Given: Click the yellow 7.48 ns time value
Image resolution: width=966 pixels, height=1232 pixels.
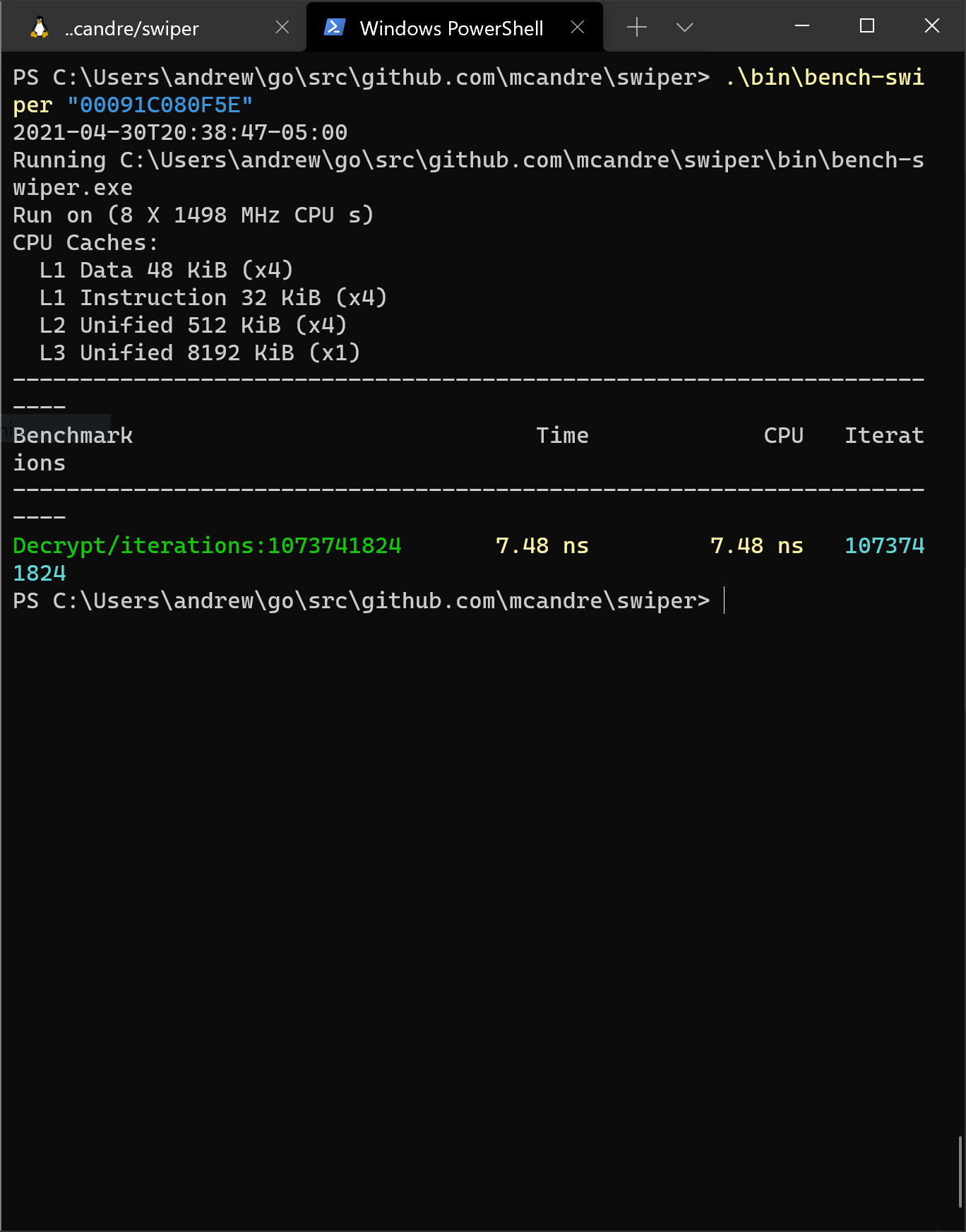Looking at the screenshot, I should (544, 545).
